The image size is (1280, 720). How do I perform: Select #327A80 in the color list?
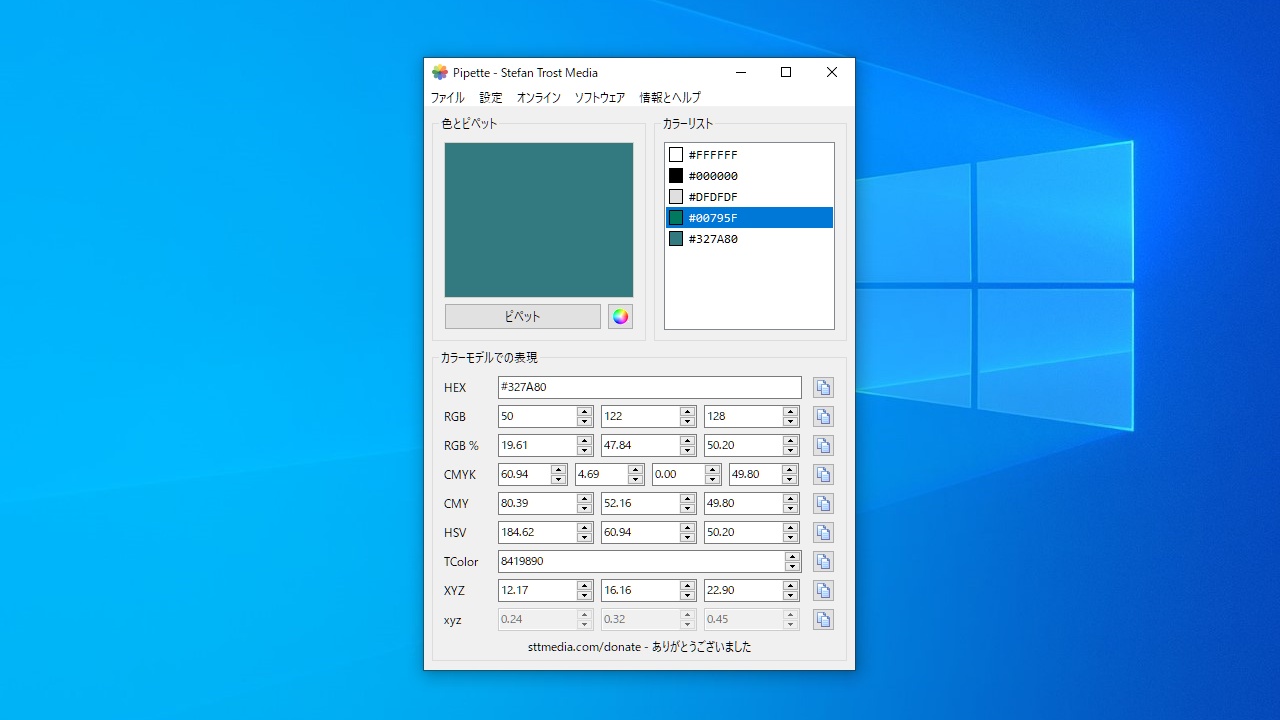[749, 239]
